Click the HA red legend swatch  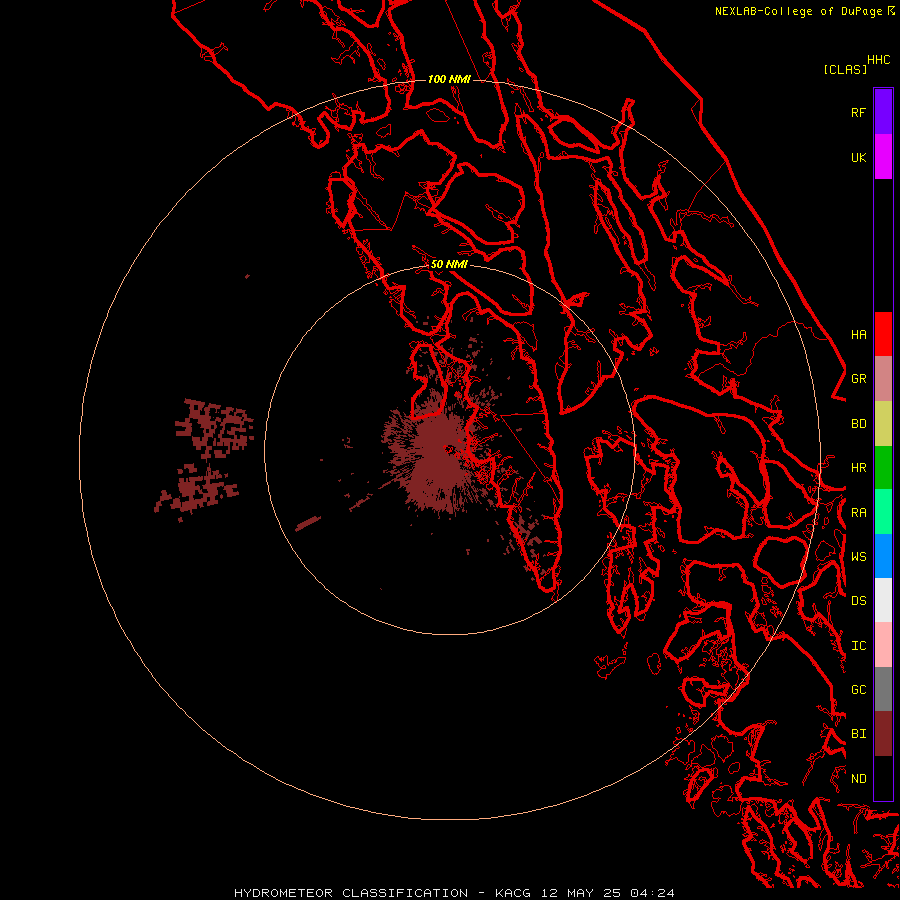pyautogui.click(x=883, y=334)
